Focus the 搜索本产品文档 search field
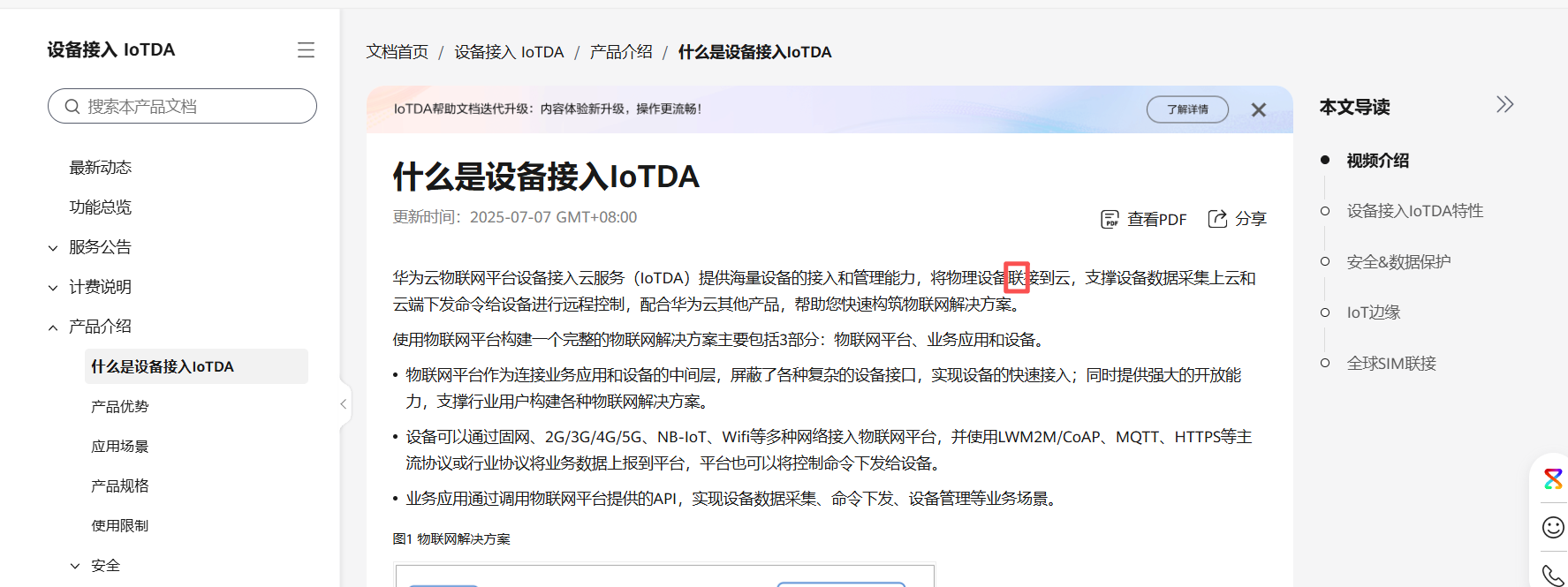 (x=182, y=106)
